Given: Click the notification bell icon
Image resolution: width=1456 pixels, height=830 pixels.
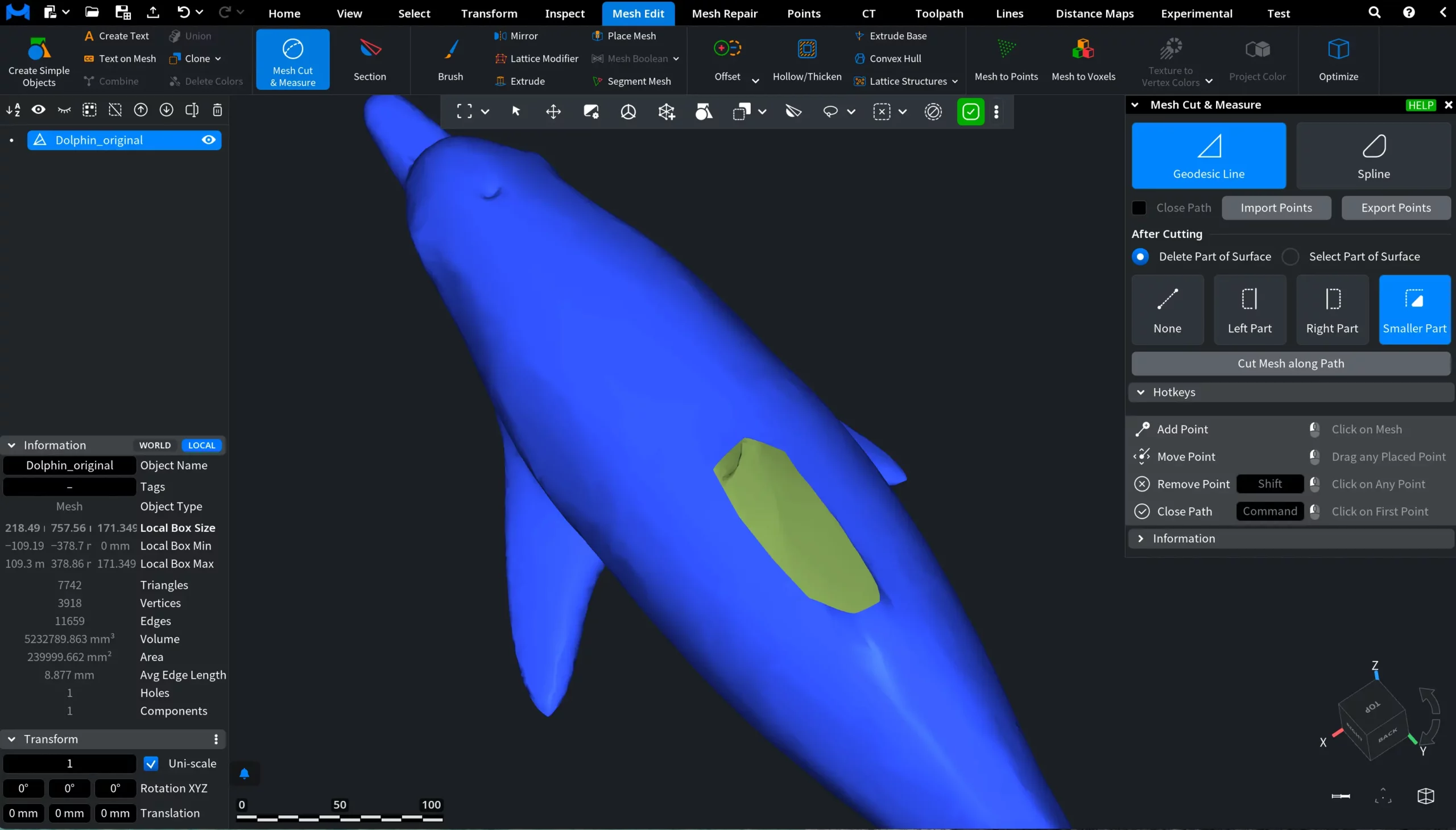Looking at the screenshot, I should (x=245, y=774).
